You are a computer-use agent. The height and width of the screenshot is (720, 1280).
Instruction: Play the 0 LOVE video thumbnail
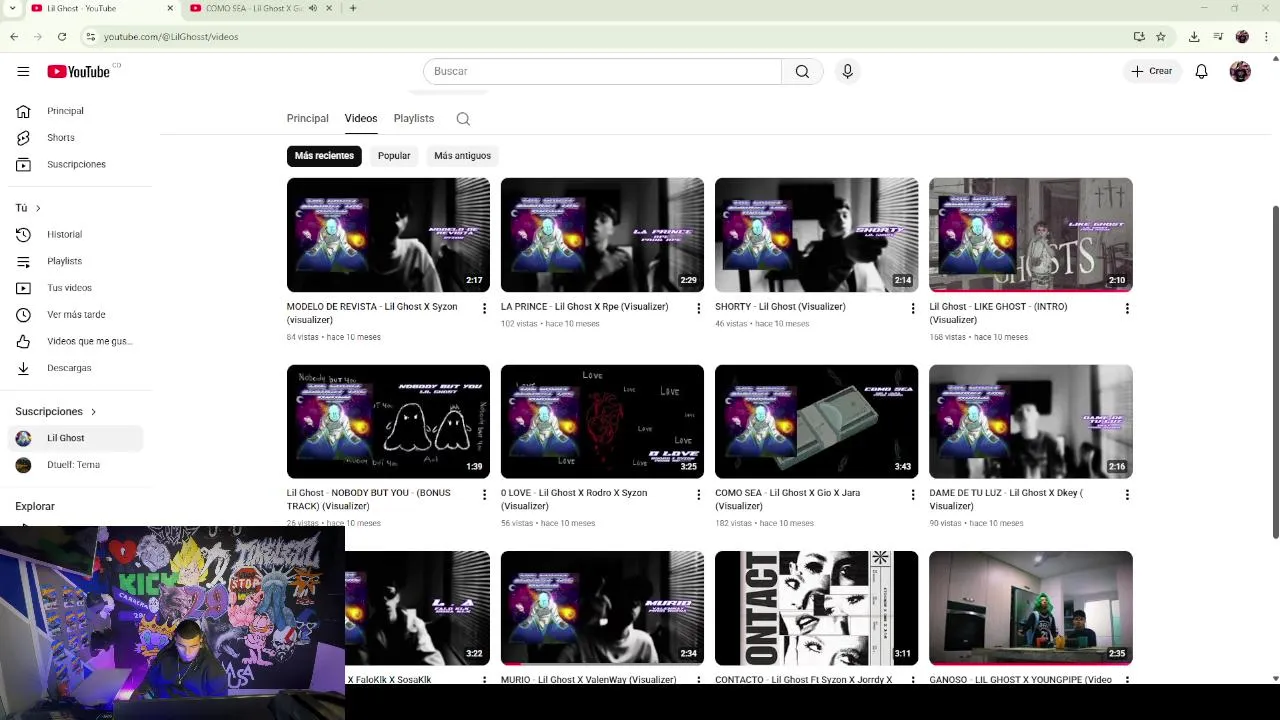click(602, 421)
